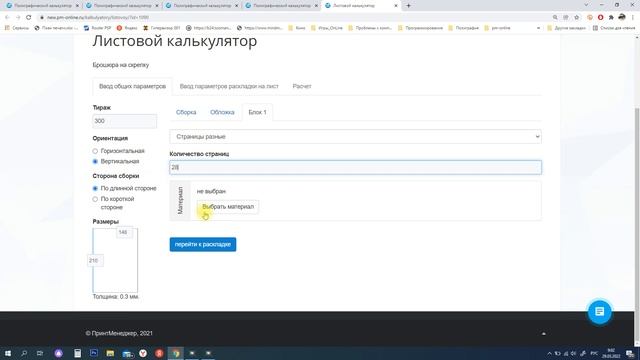Show hidden system tray icons

[x=549, y=353]
